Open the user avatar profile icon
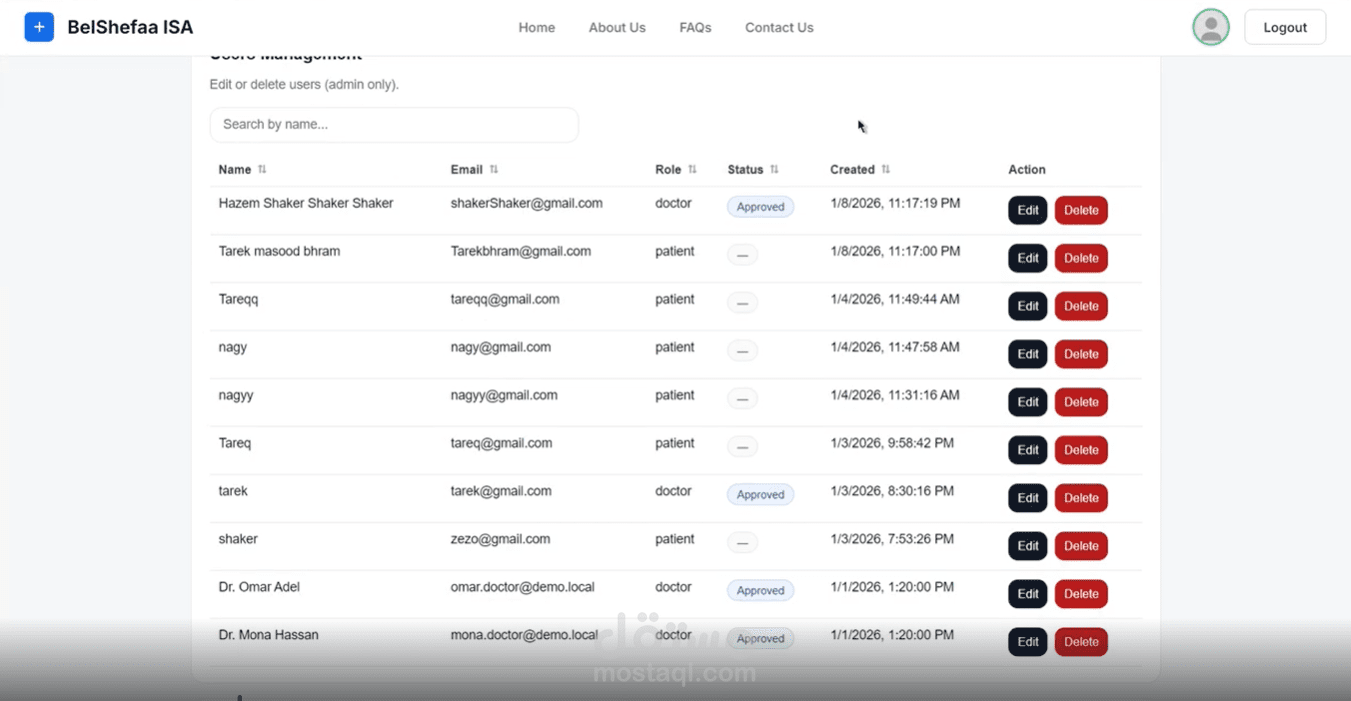 pos(1211,27)
